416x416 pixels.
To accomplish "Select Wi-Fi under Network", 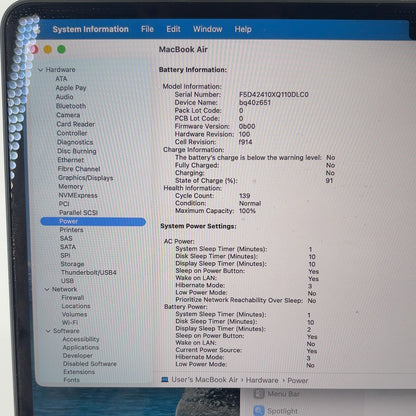I will coord(70,323).
